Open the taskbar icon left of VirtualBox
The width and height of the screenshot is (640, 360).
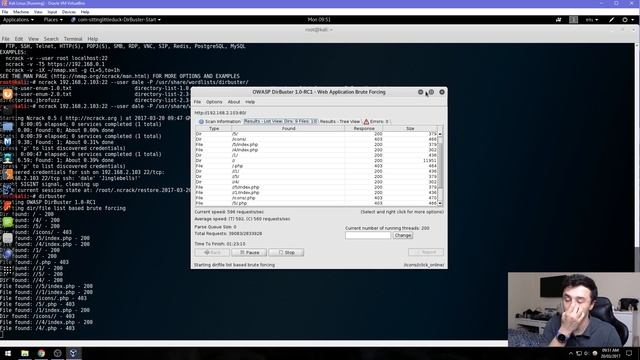click(x=58, y=353)
